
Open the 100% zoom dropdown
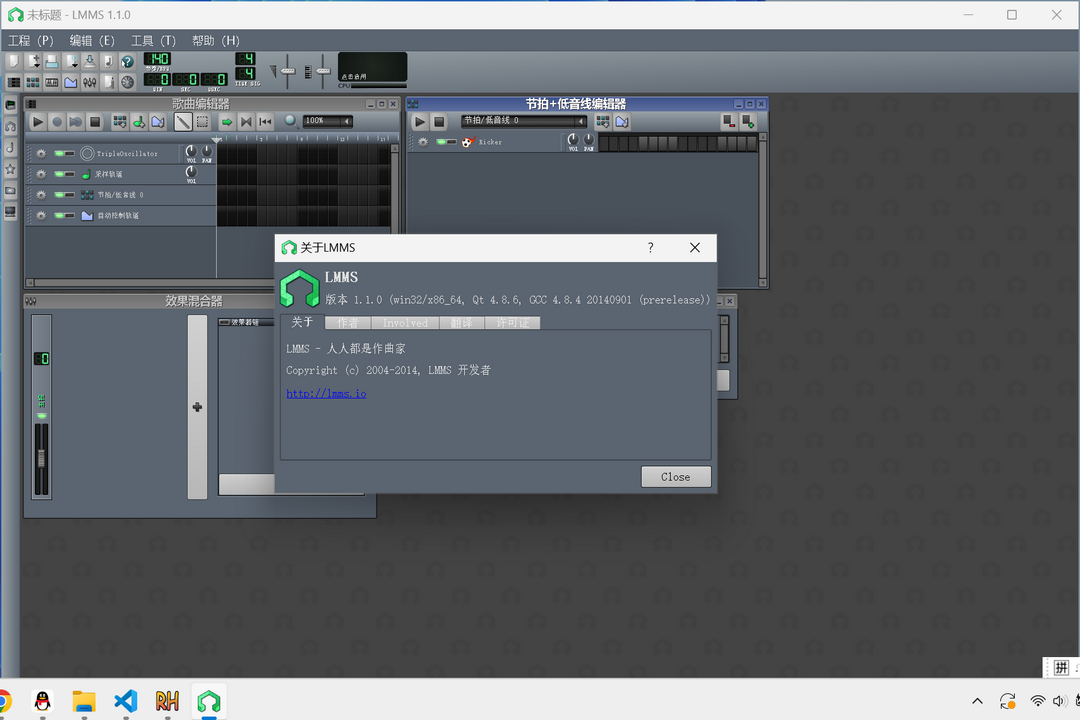click(x=346, y=121)
